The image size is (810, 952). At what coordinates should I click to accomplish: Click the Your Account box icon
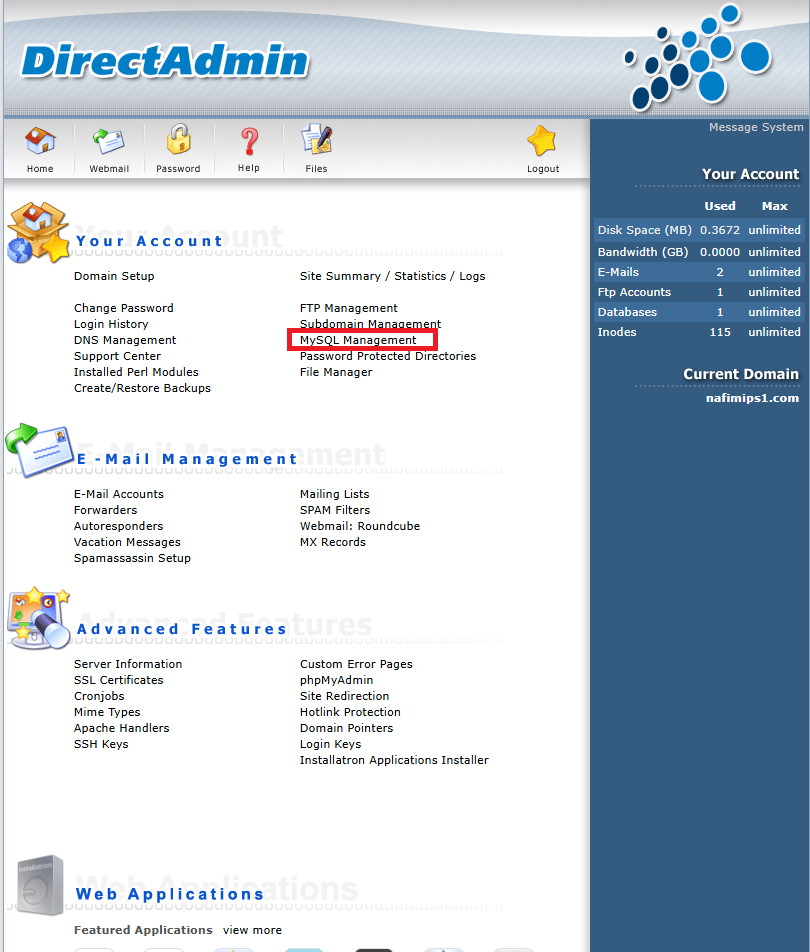(38, 233)
